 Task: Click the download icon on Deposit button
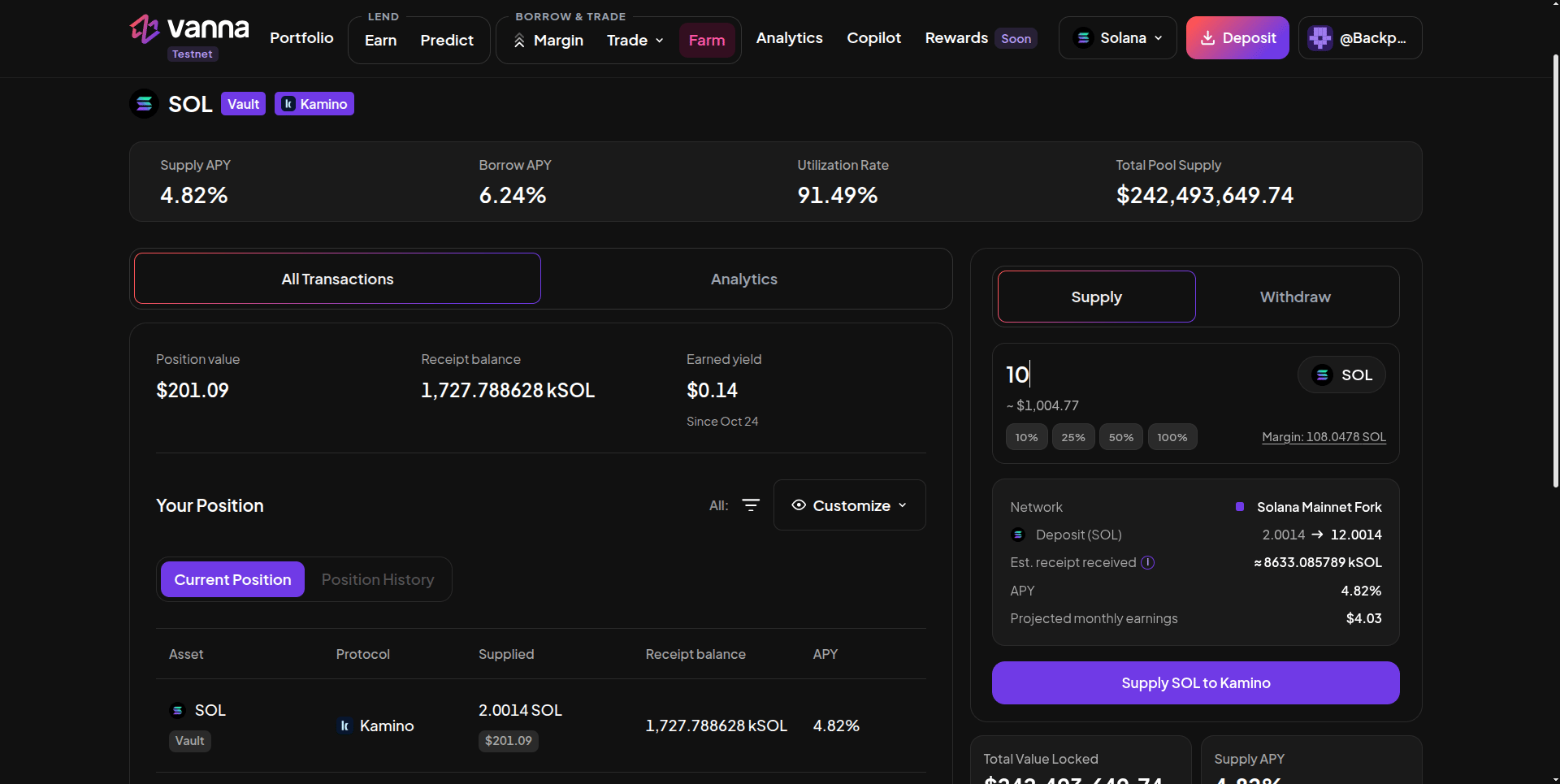(1208, 38)
